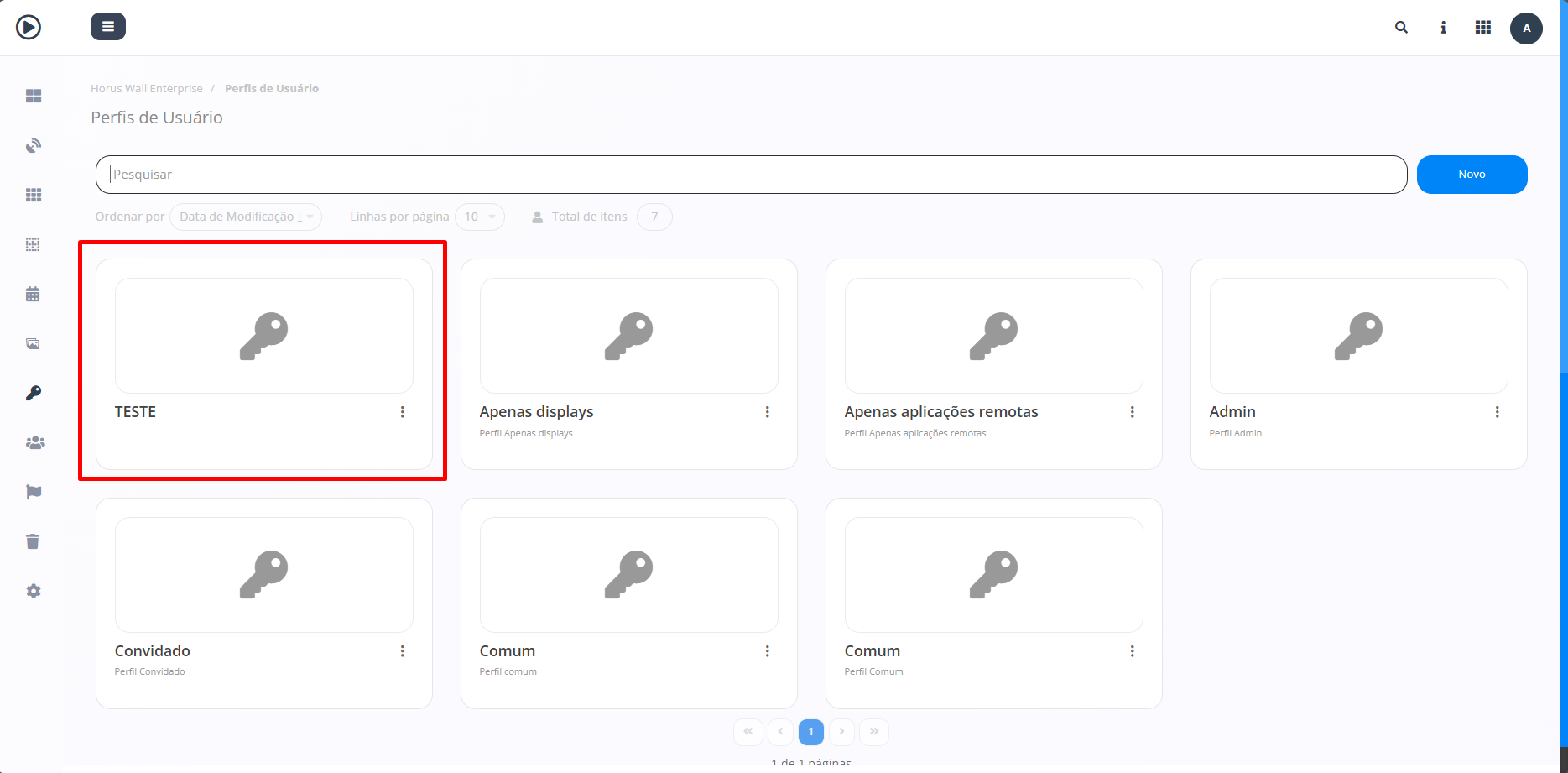
Task: Open the applications grid icon in sidebar
Action: (x=34, y=194)
